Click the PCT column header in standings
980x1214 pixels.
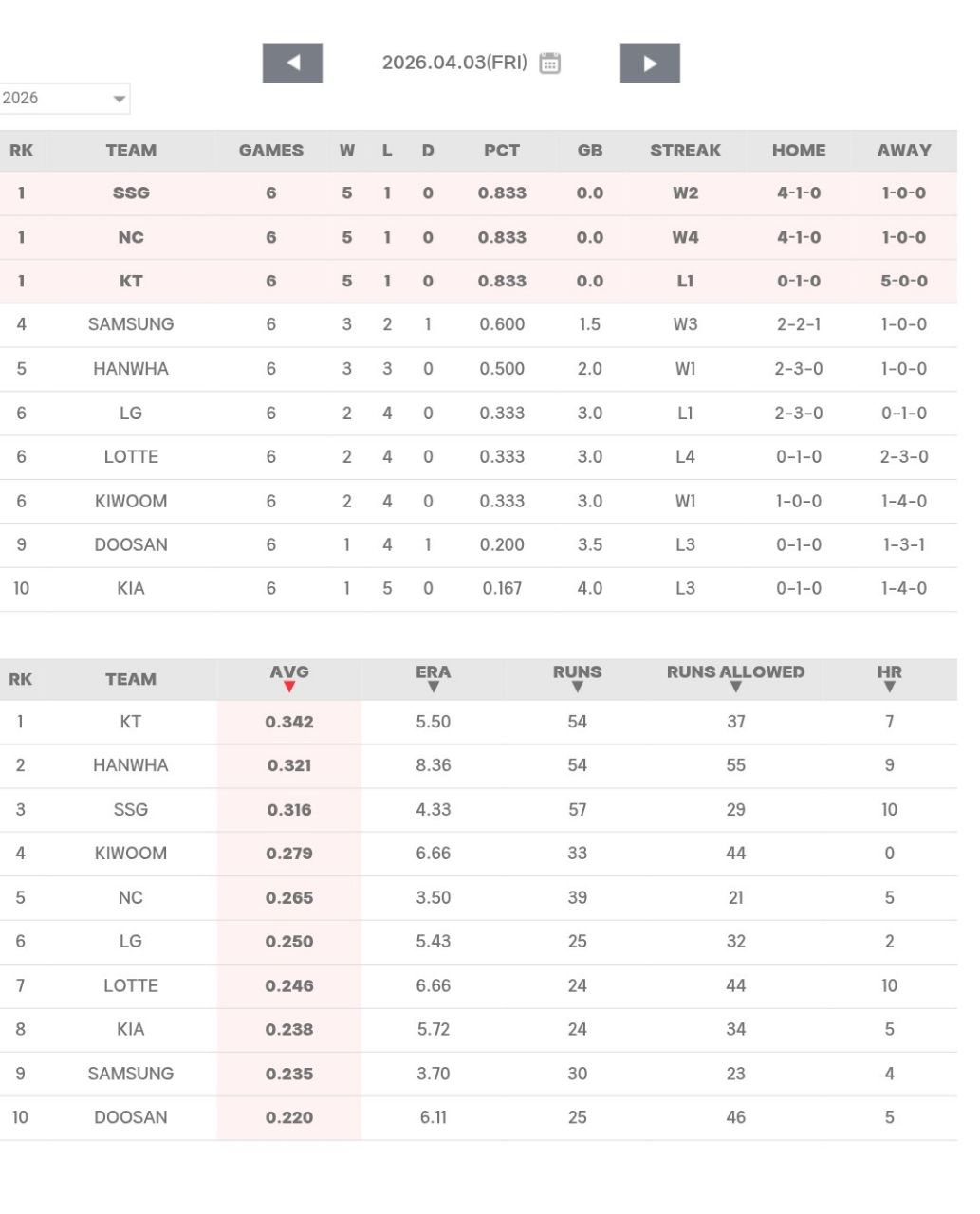point(502,151)
